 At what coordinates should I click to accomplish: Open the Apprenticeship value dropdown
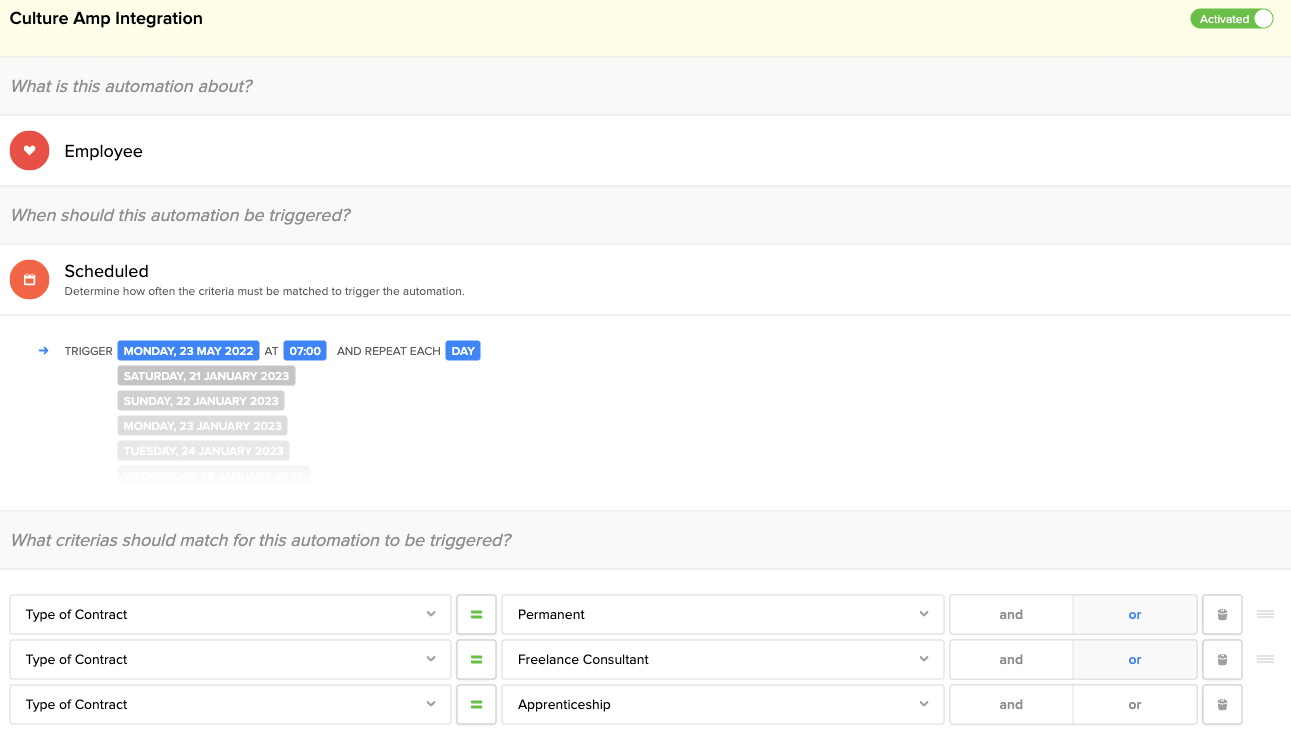(x=722, y=705)
